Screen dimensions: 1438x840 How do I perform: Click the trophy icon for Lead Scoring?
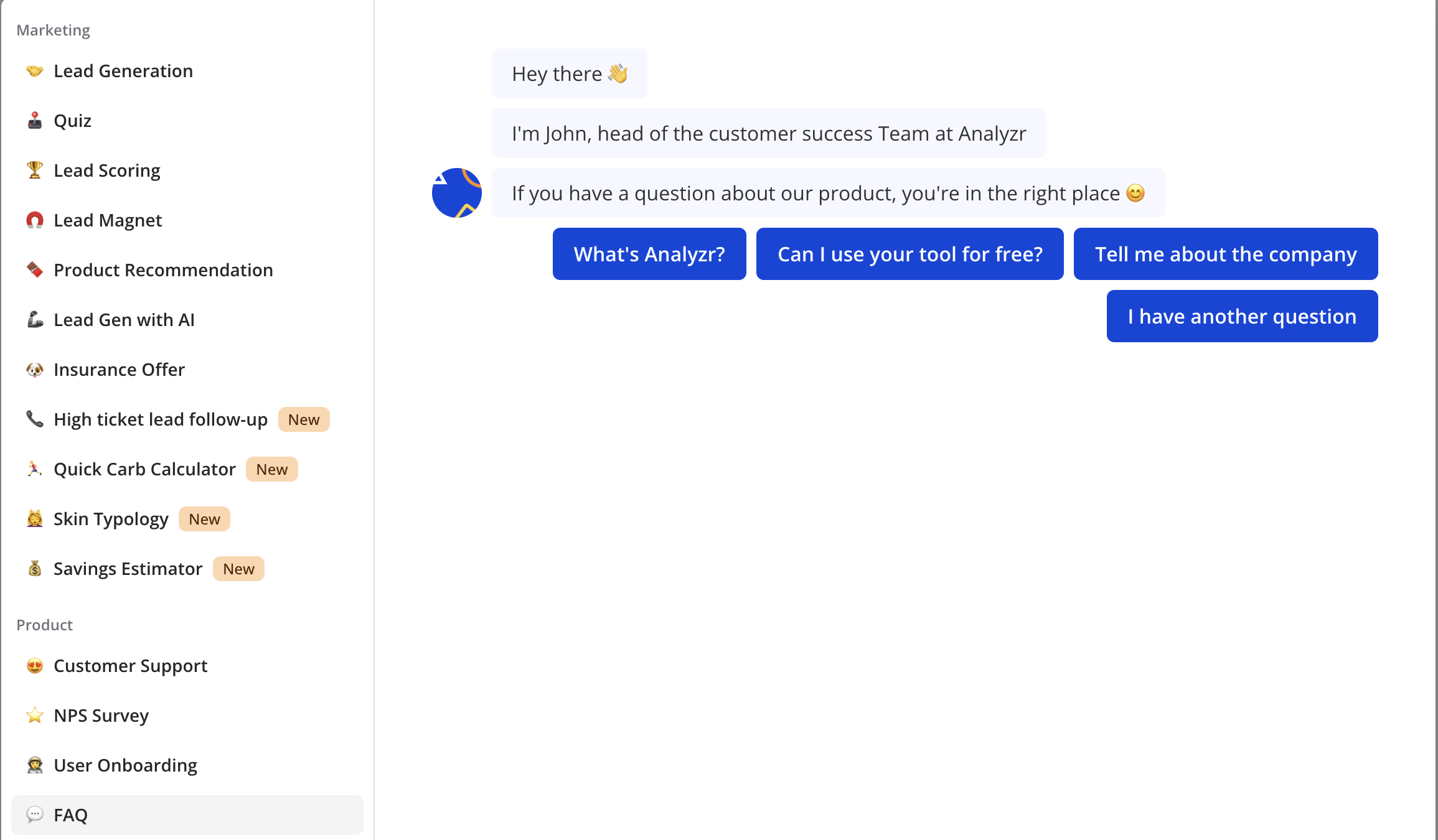[x=35, y=170]
